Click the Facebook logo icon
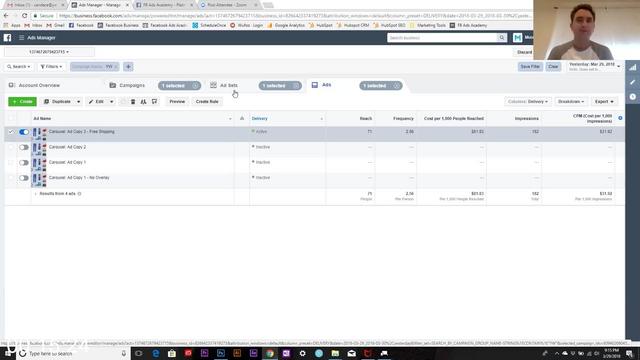Image resolution: width=640 pixels, height=360 pixels. click(7, 38)
